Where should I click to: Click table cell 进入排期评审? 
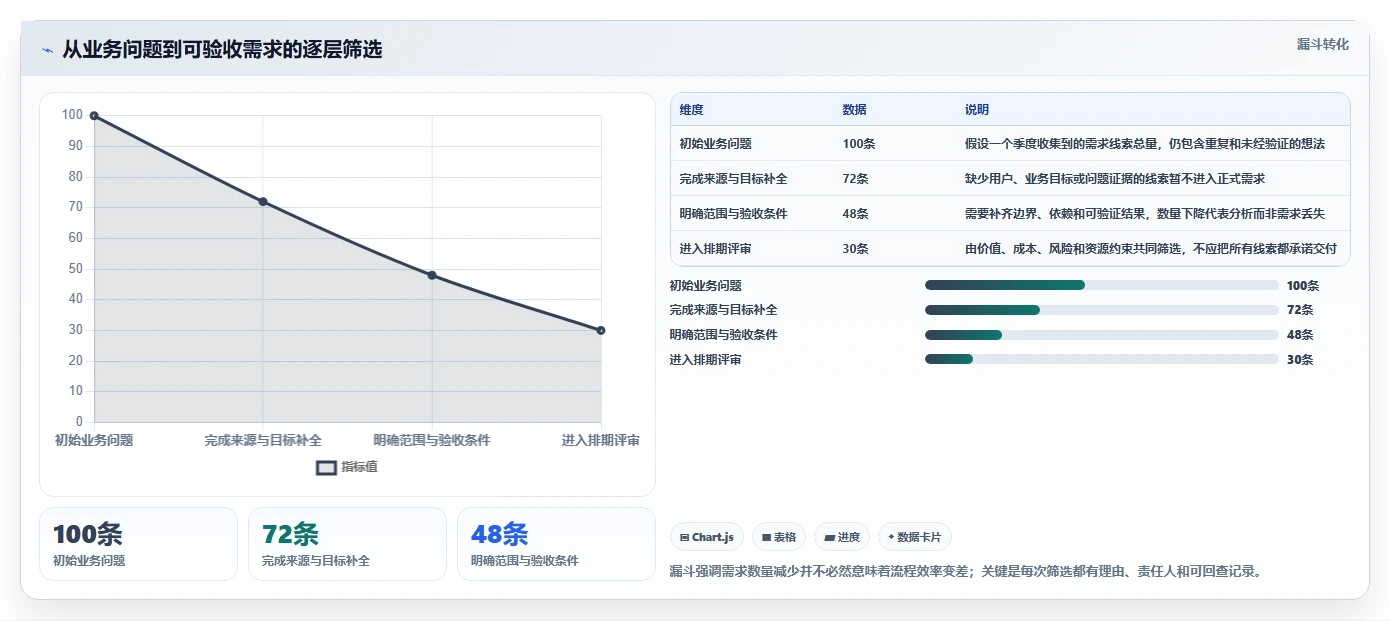(716, 249)
